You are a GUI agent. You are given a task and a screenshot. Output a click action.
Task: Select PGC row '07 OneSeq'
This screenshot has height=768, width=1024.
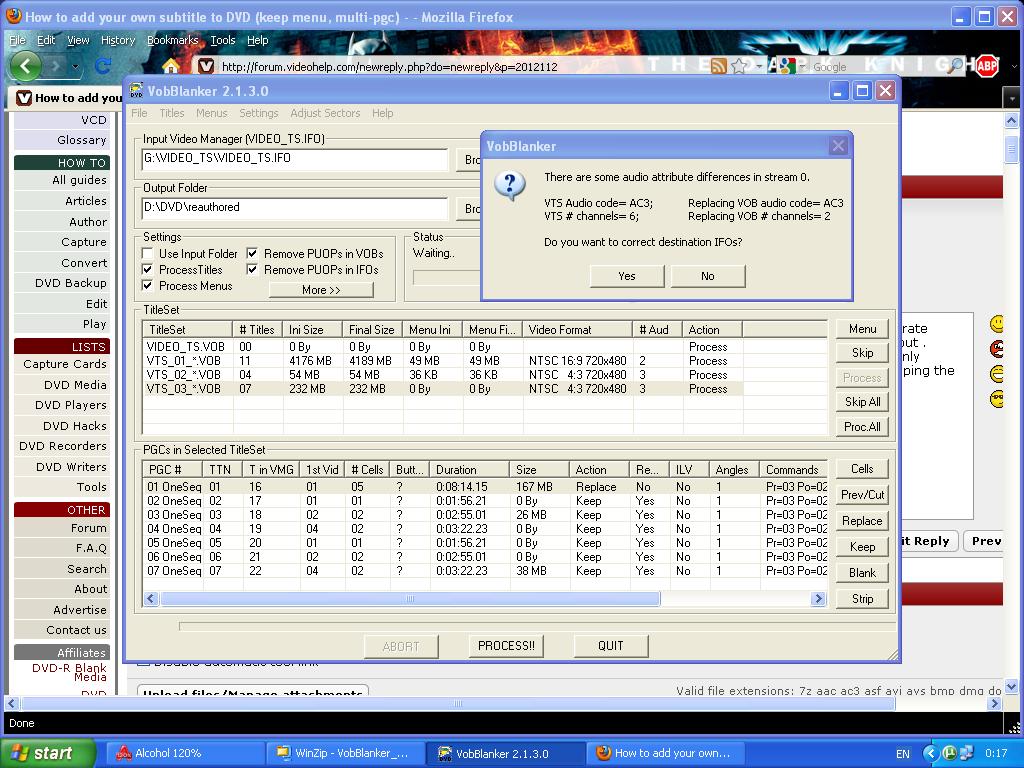point(485,571)
